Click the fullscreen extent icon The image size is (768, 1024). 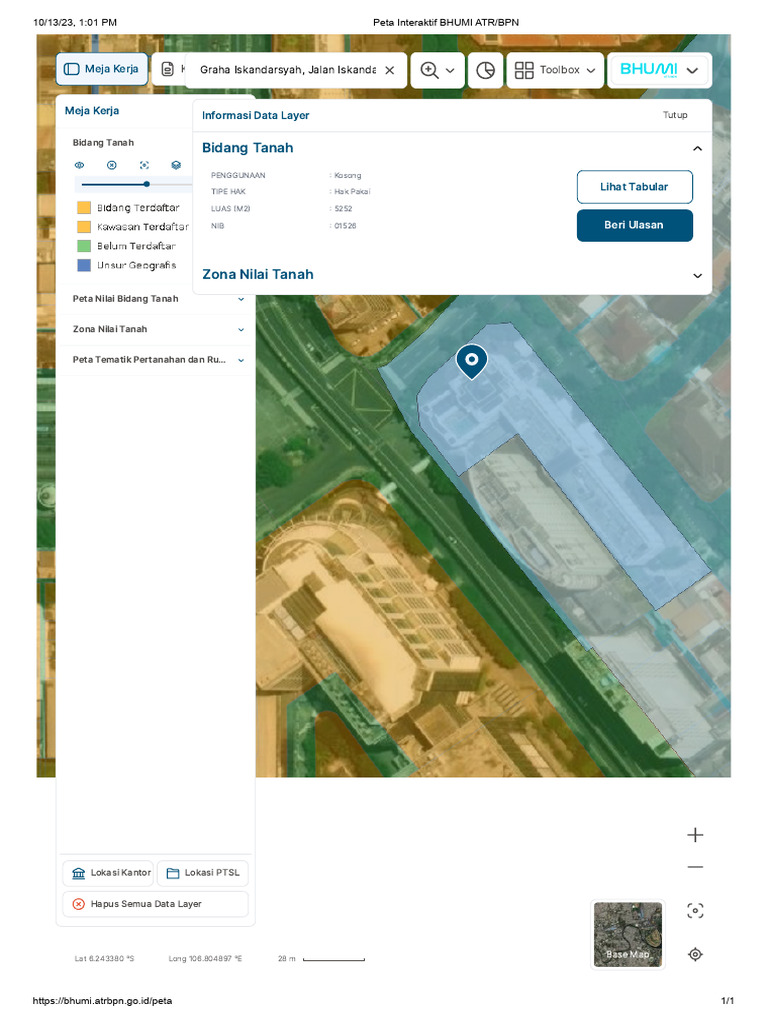pyautogui.click(x=695, y=910)
